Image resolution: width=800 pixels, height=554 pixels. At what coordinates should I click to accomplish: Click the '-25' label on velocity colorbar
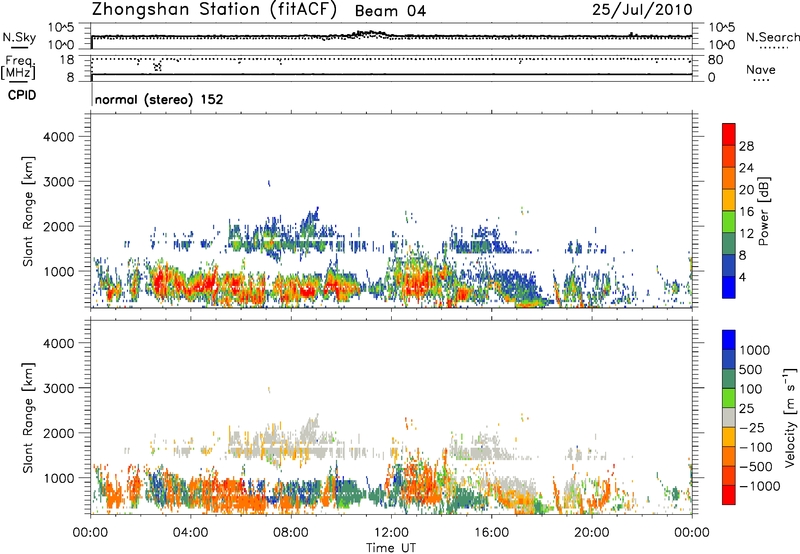[x=752, y=427]
